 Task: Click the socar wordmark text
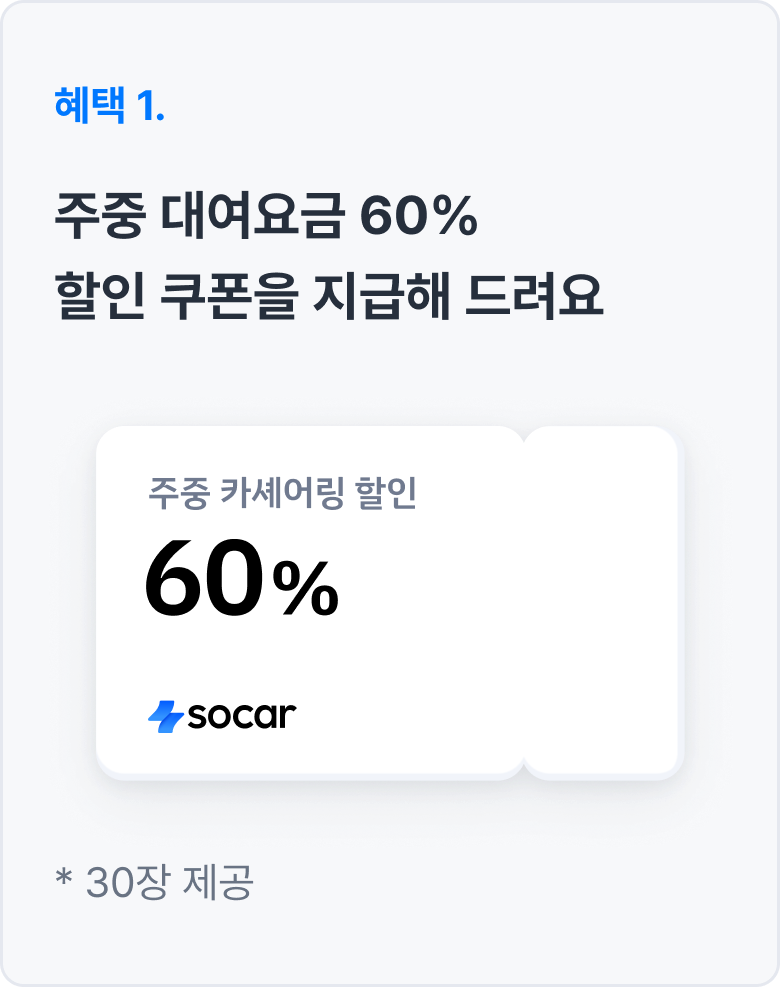coord(239,716)
